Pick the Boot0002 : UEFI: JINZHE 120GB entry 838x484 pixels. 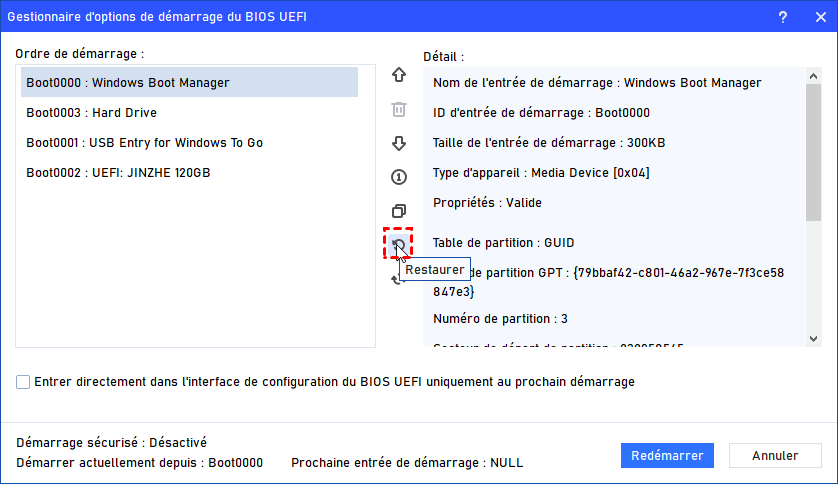tap(118, 173)
